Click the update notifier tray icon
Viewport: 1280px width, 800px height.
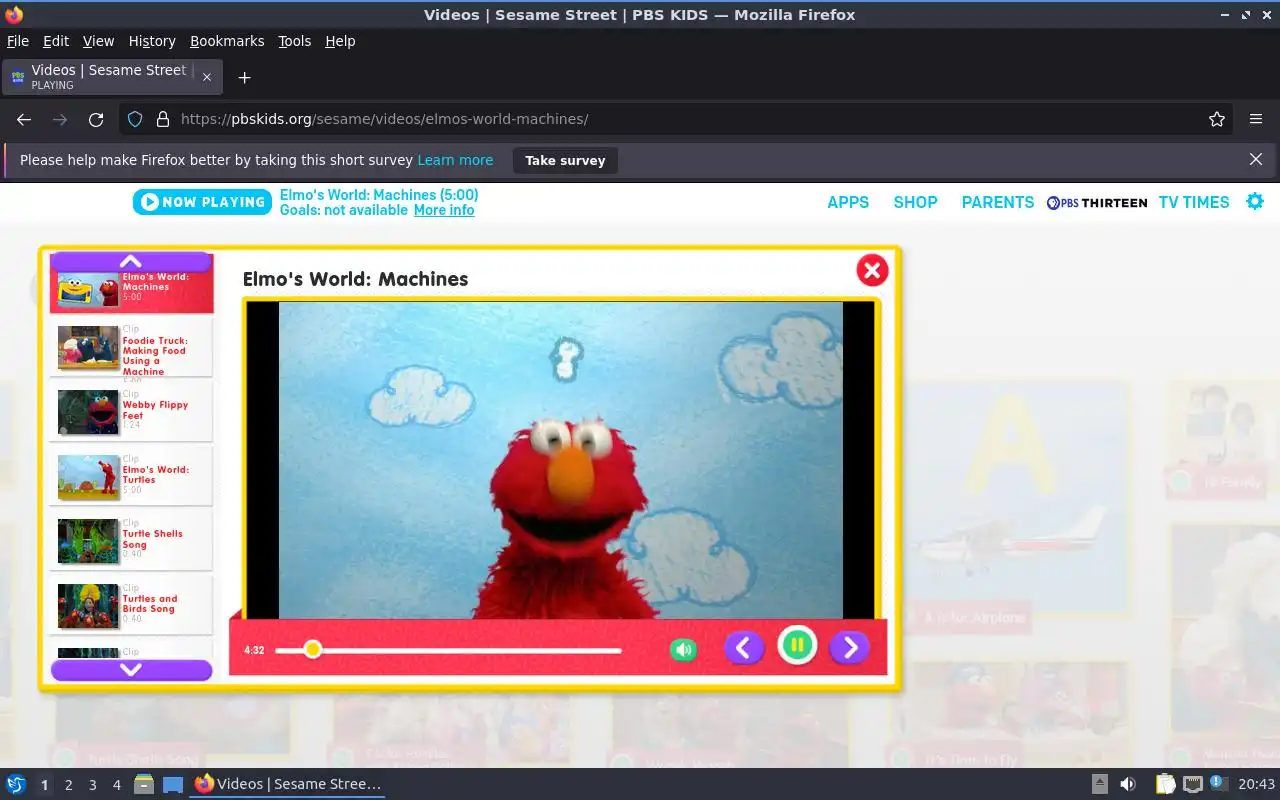coord(1218,783)
